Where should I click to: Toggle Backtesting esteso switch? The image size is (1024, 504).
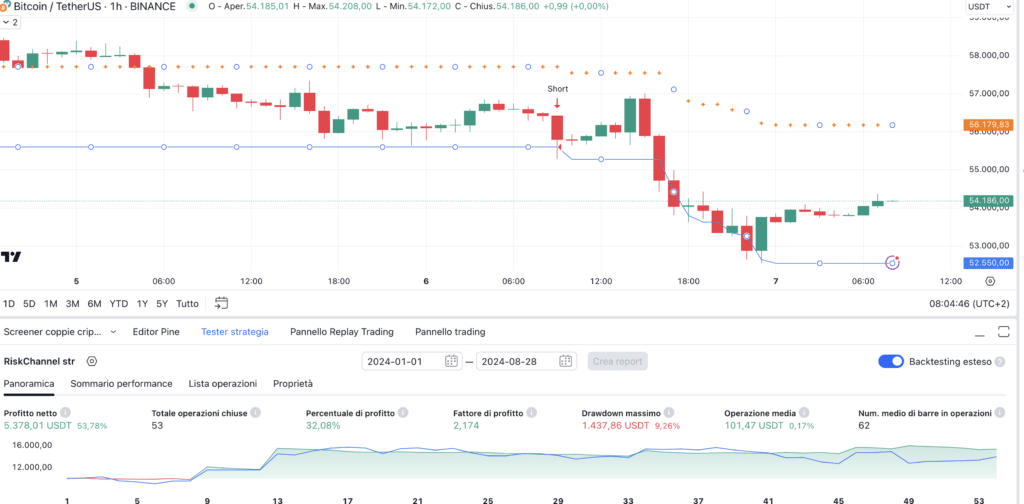click(x=891, y=362)
